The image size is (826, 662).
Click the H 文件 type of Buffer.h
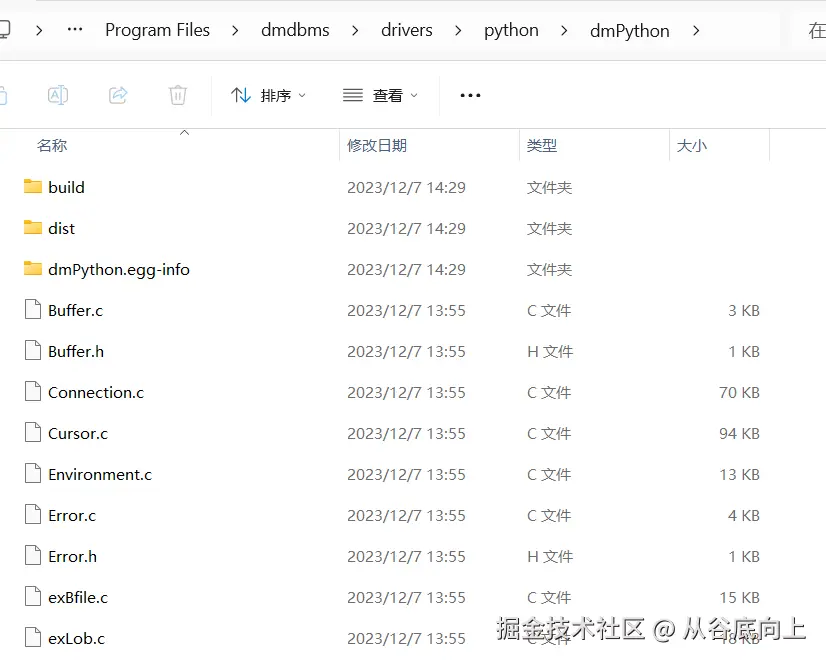[550, 352]
